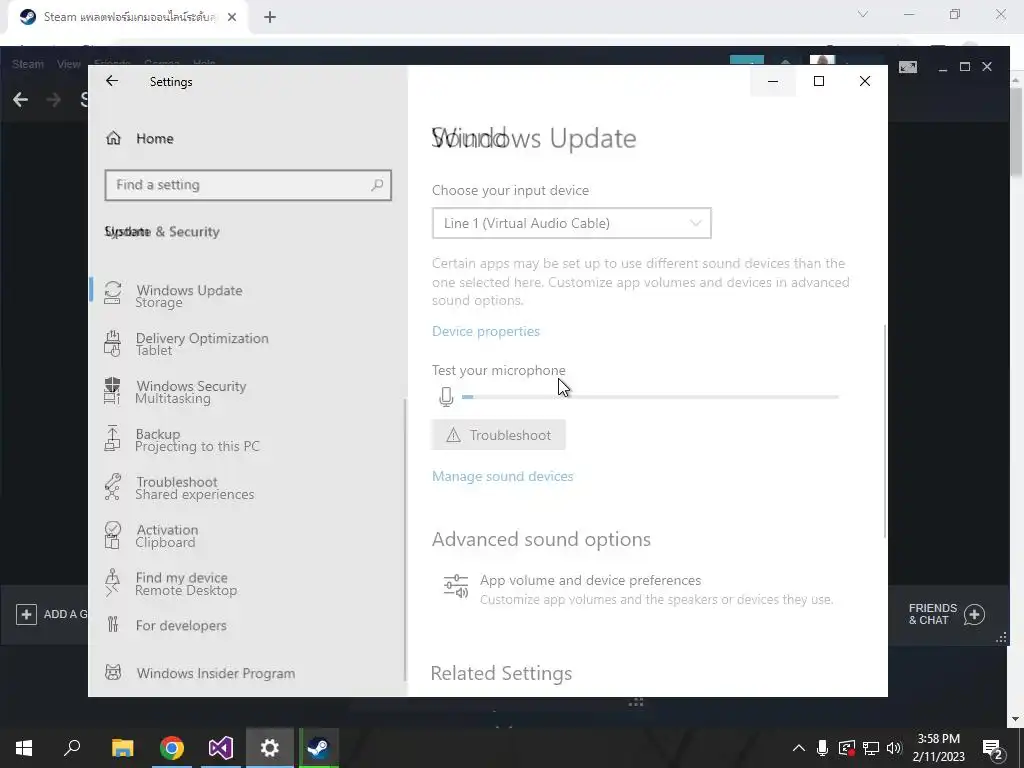This screenshot has width=1024, height=768.
Task: Open Manage sound devices link
Action: pyautogui.click(x=502, y=476)
